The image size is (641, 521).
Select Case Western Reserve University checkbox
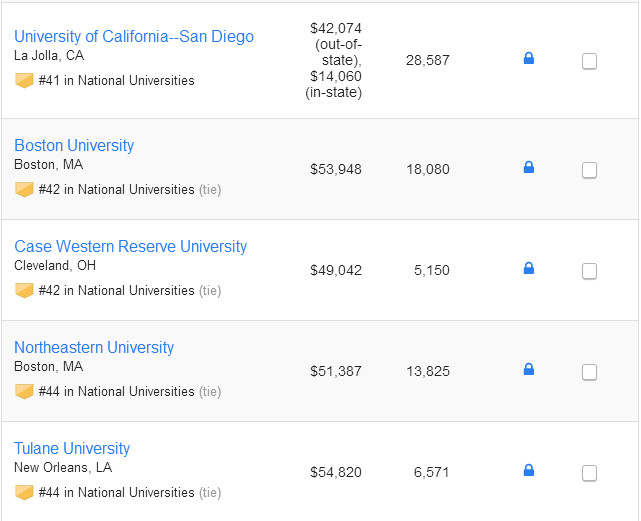589,271
